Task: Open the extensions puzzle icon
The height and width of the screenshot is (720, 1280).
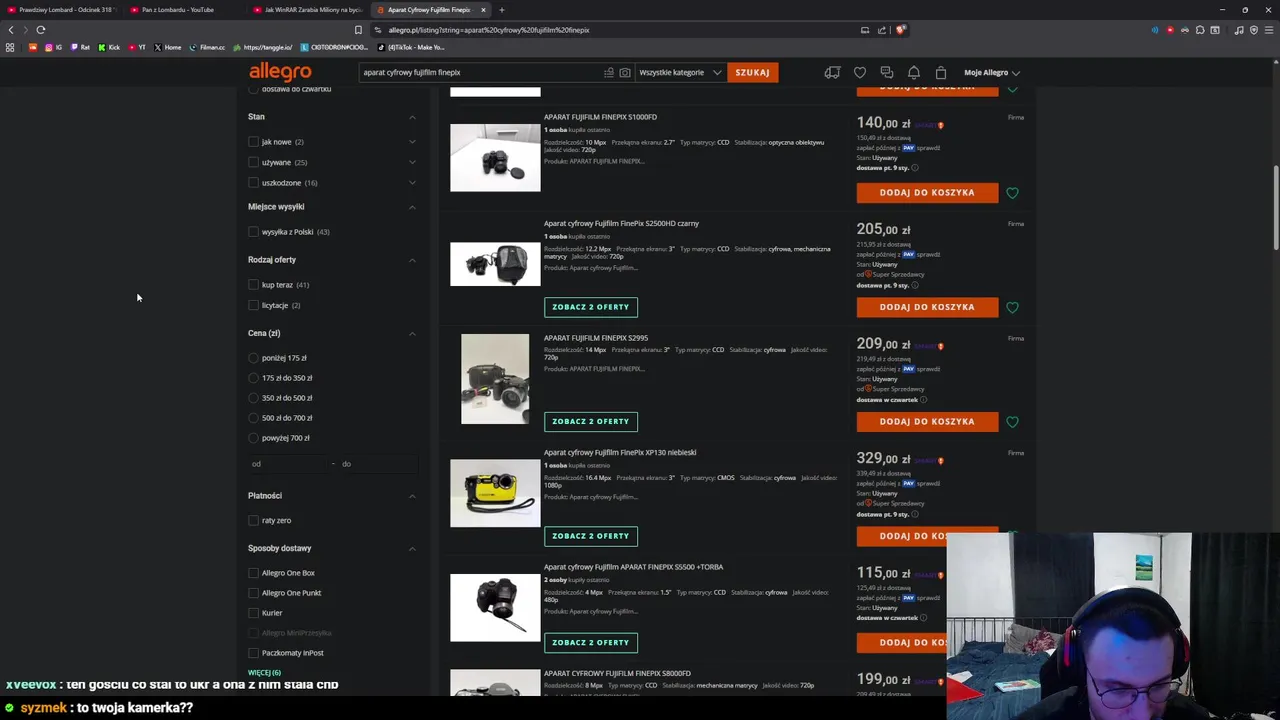Action: click(x=1200, y=30)
